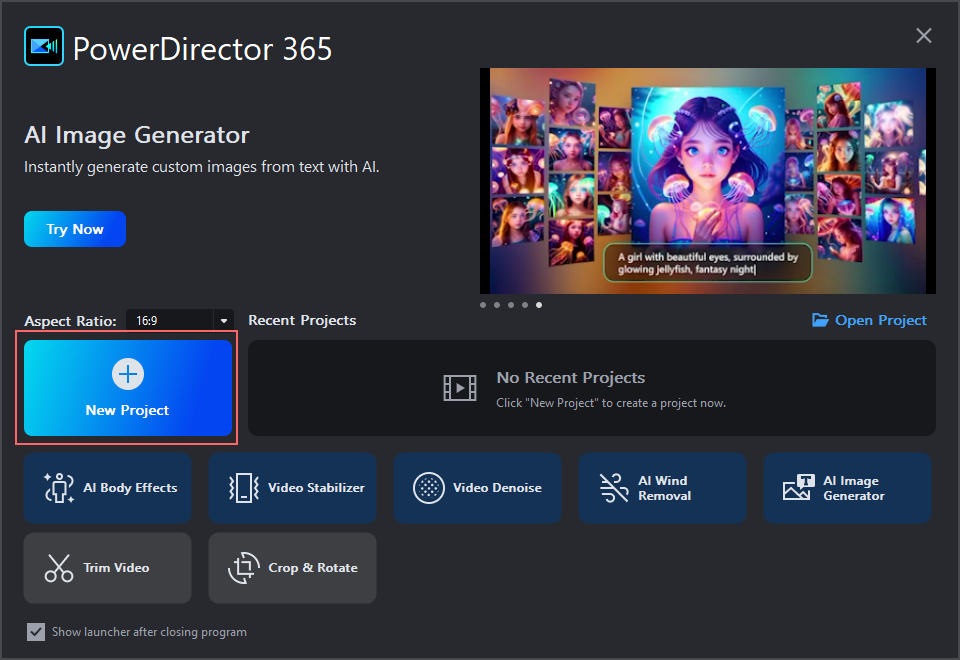Go to first banner slide dot
This screenshot has height=660, width=960.
tap(483, 305)
